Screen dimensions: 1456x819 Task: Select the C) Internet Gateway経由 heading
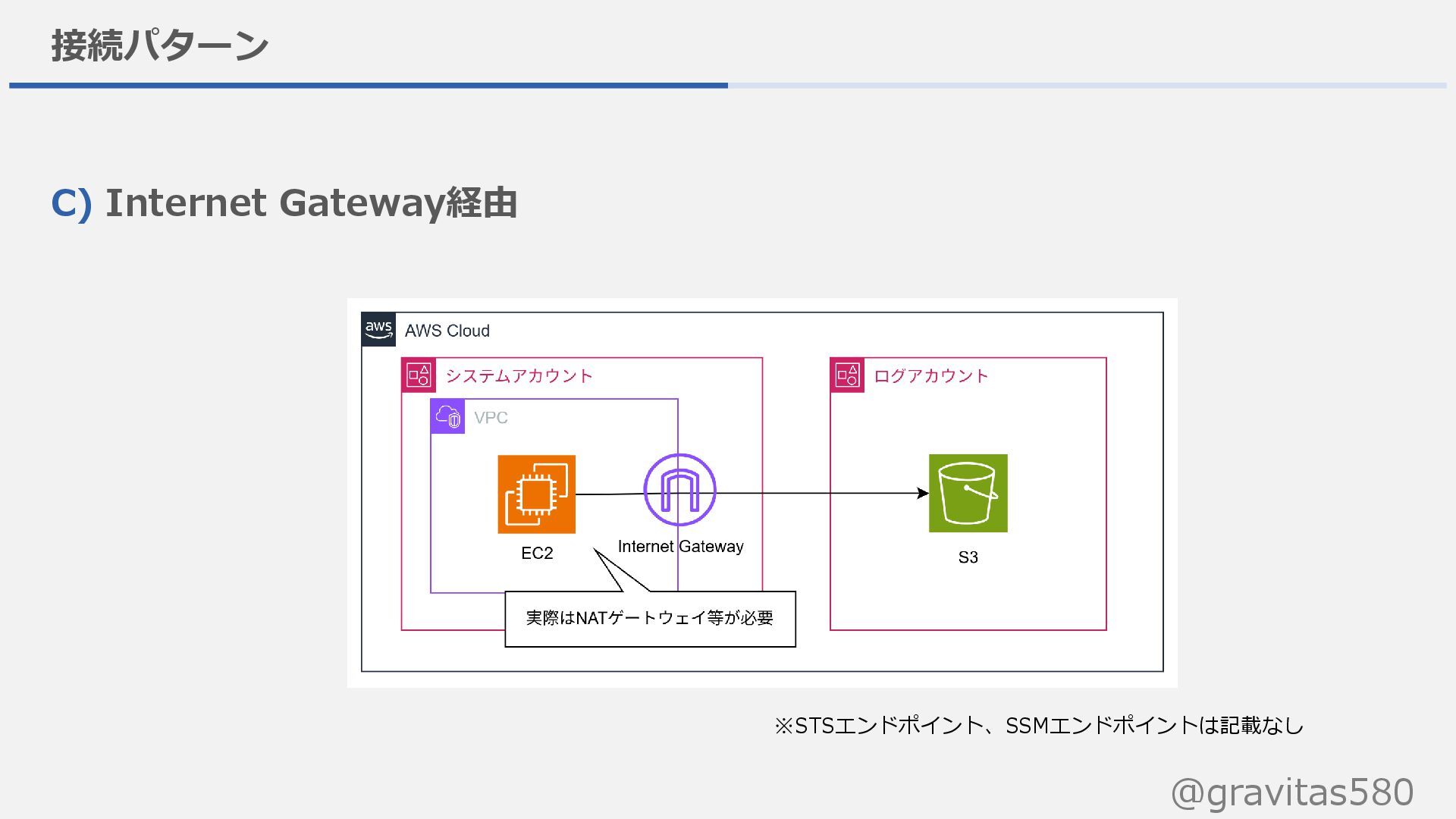point(284,202)
